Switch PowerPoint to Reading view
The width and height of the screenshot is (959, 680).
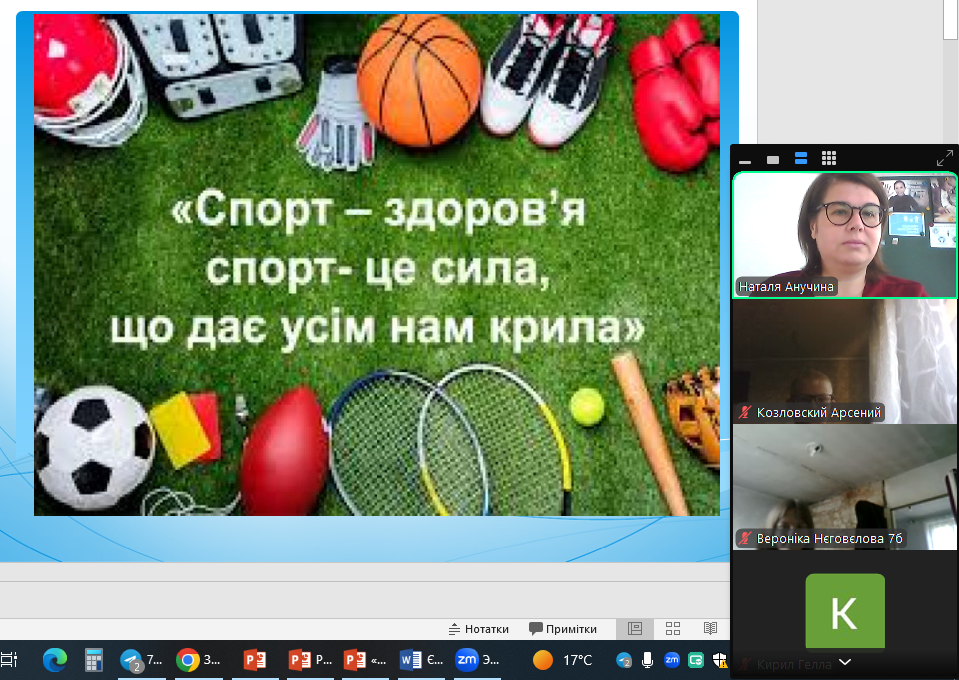coord(710,629)
